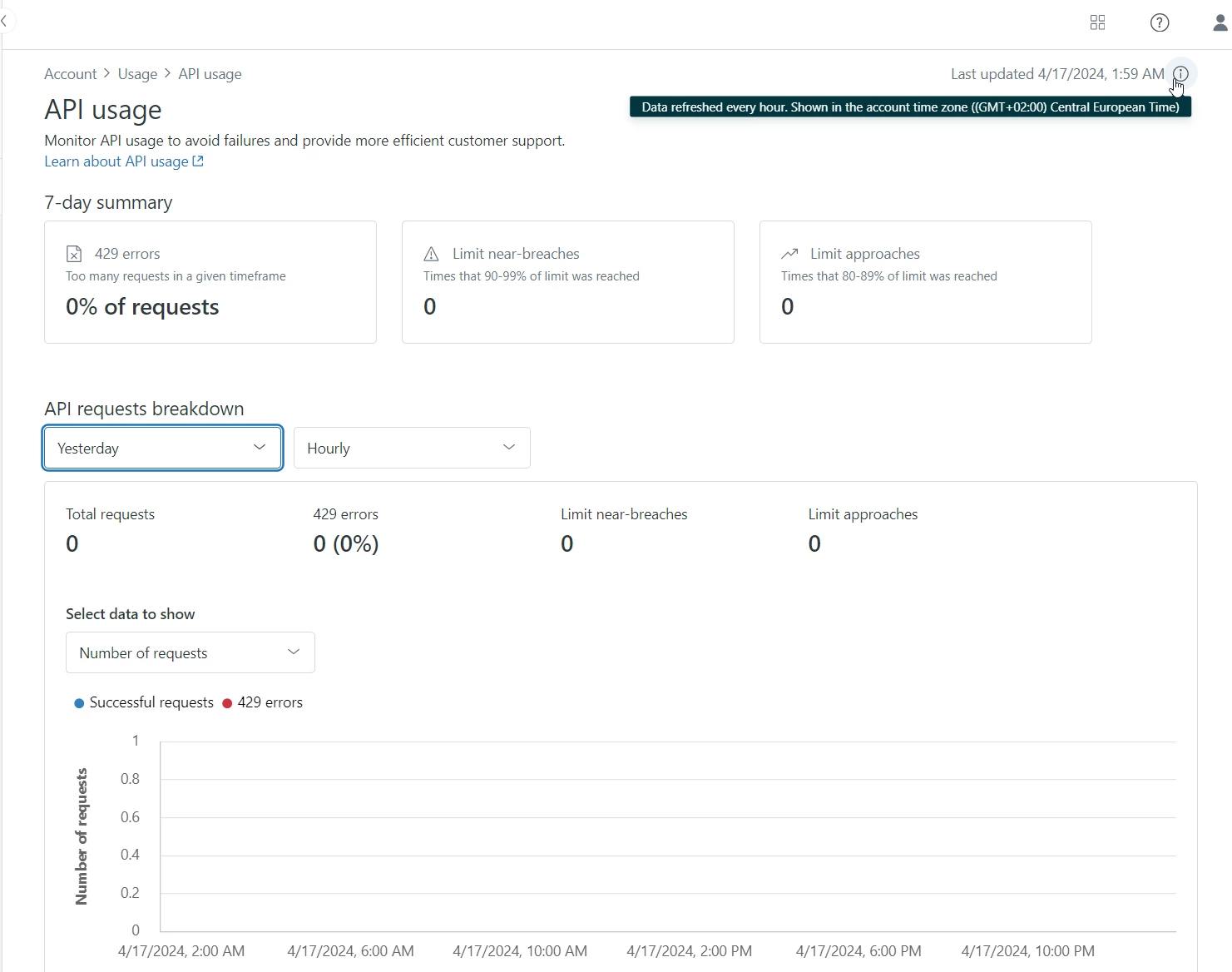Click the Limit approaches trend arrow icon
The image size is (1232, 972).
coord(789,254)
